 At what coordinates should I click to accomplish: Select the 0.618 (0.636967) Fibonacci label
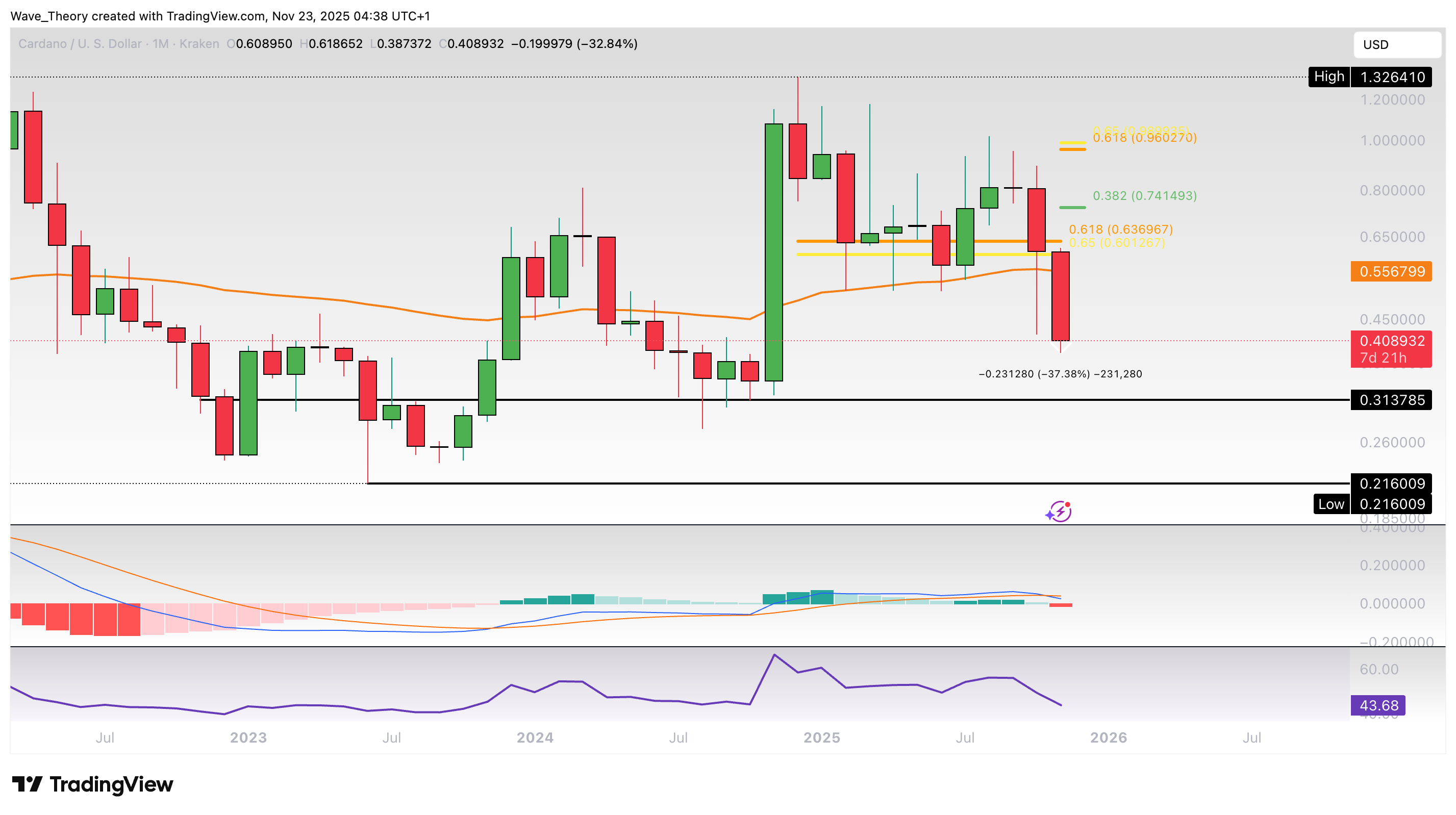(x=1120, y=229)
